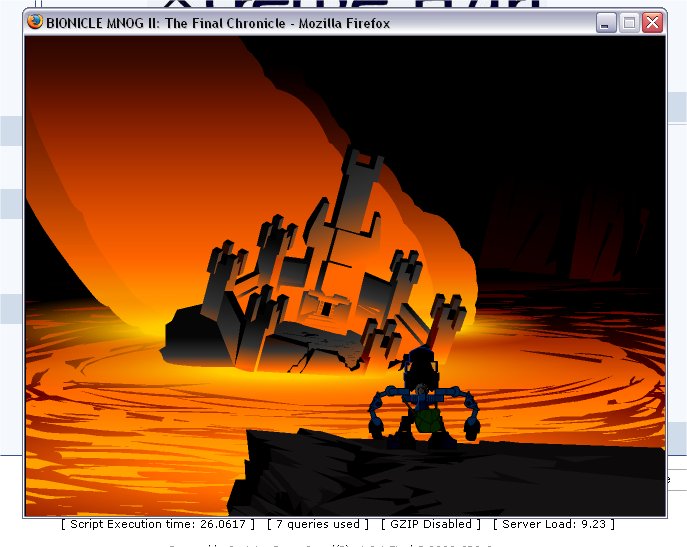Click the window title 'BIONICLE MNOG II: The Final Chronicle'

click(x=166, y=23)
